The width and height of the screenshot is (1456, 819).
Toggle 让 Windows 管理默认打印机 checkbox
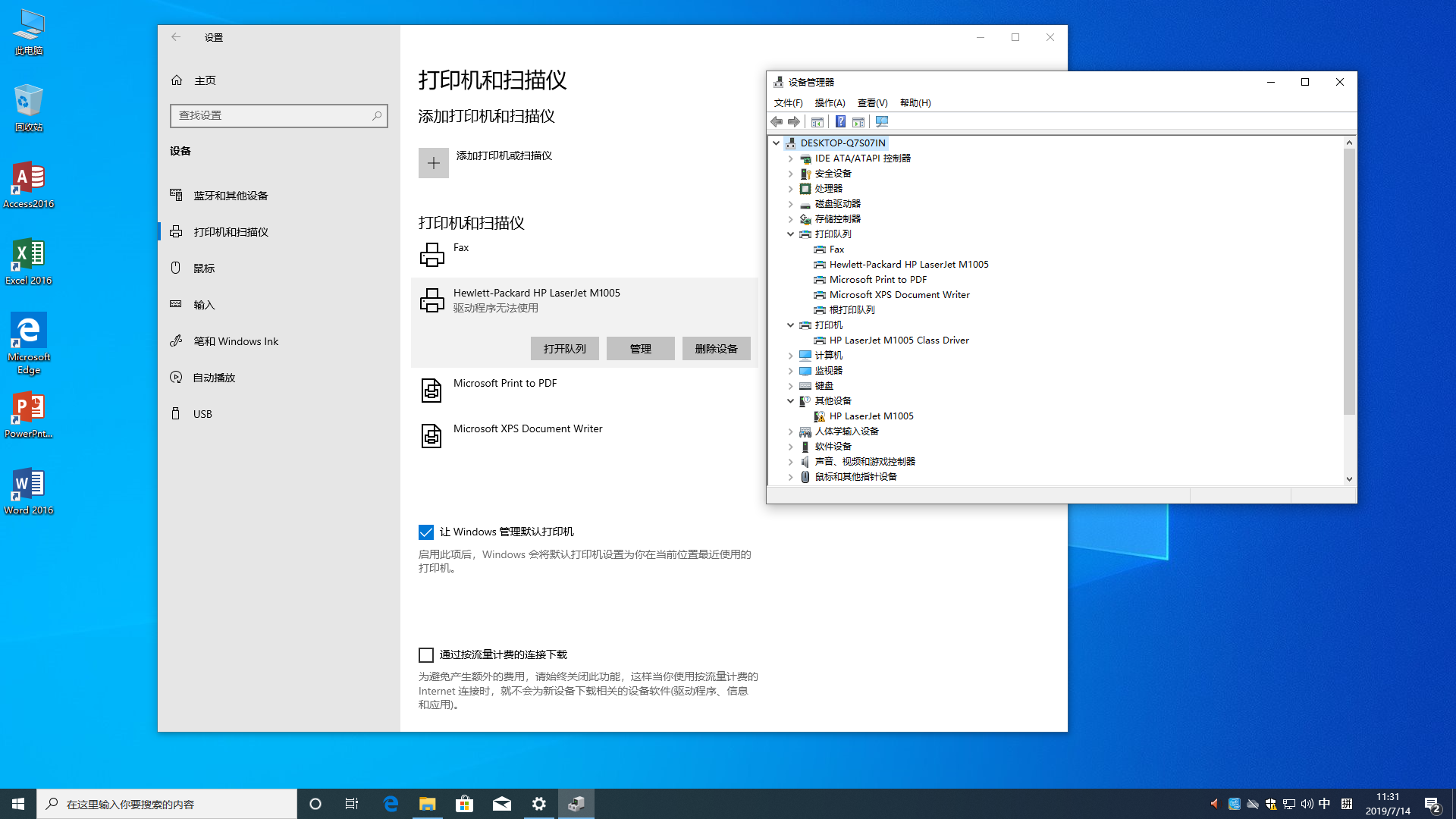coord(426,532)
